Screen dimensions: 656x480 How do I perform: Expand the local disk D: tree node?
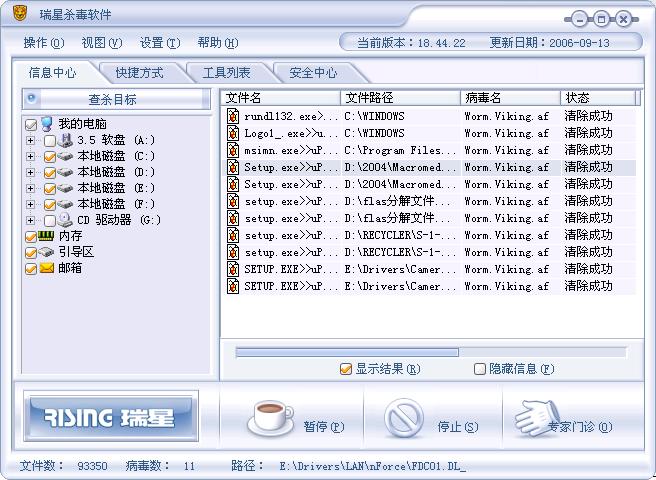(x=30, y=172)
